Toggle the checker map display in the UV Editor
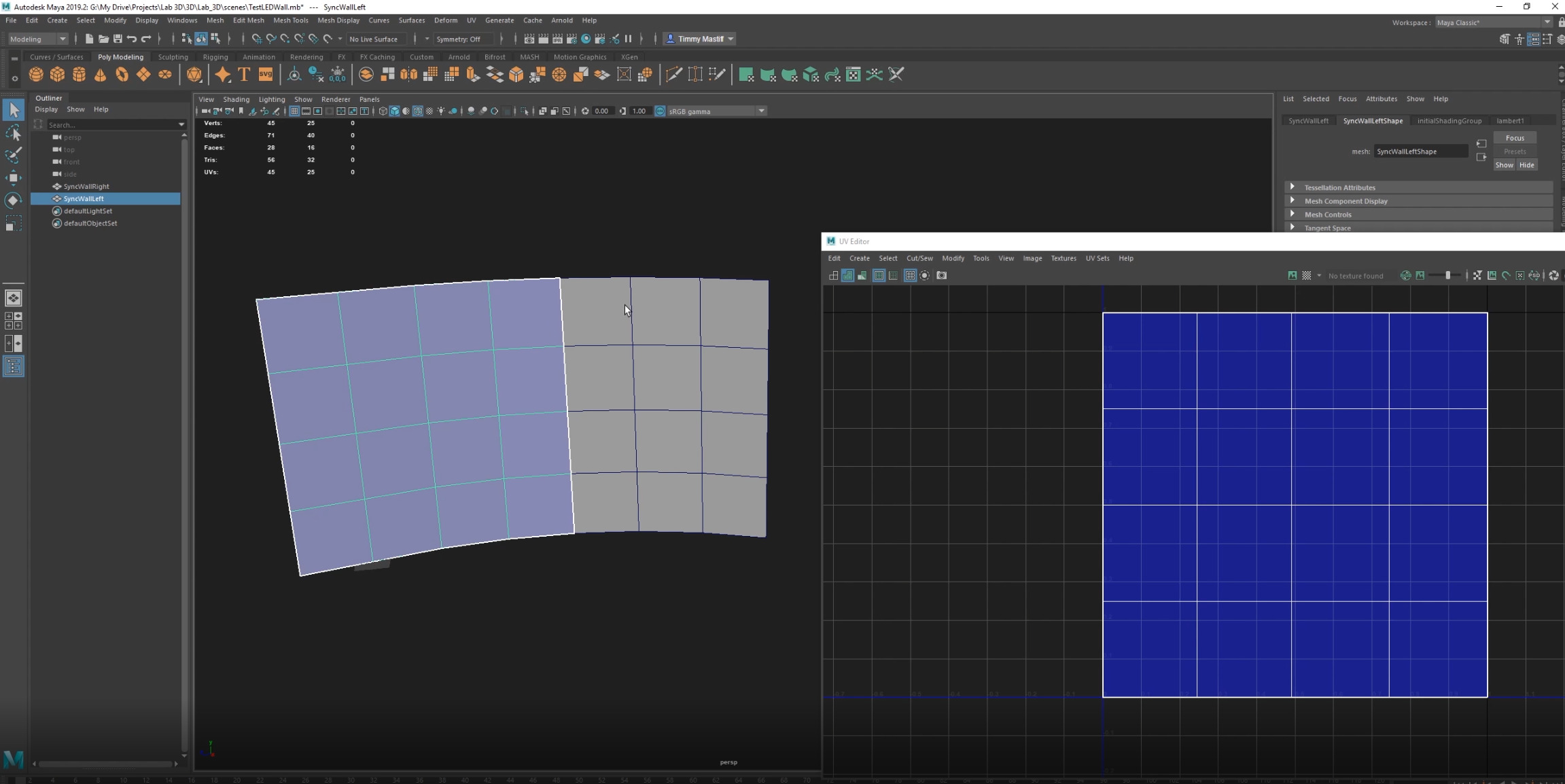The image size is (1565, 784). [x=1306, y=276]
